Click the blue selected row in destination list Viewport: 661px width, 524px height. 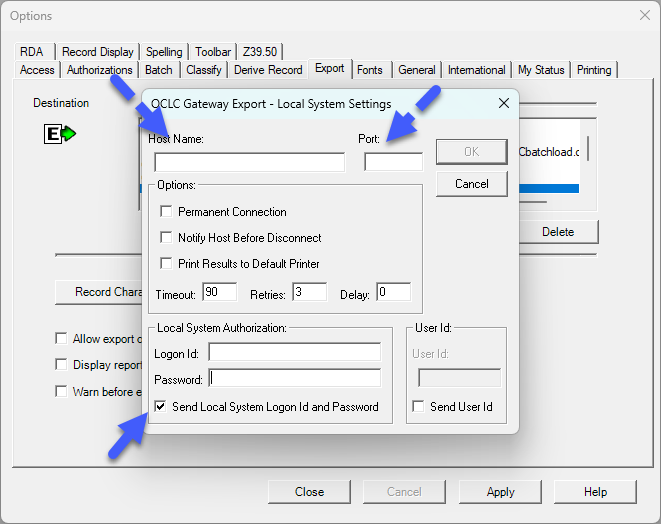point(549,188)
